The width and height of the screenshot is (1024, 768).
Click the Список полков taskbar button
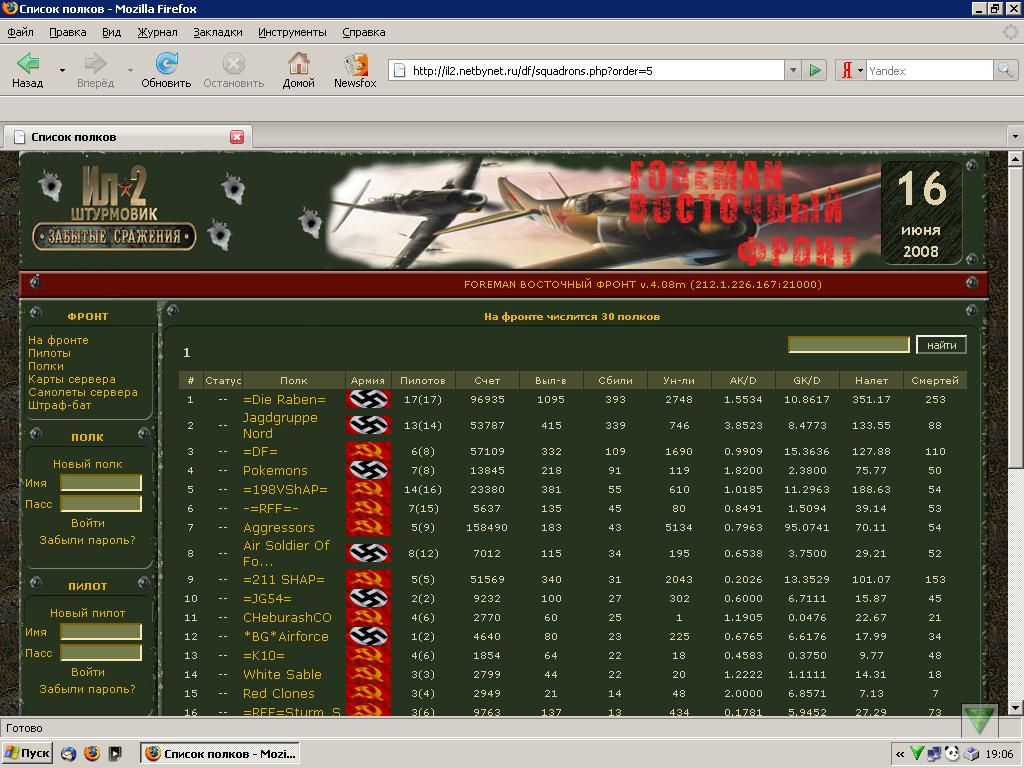(x=221, y=753)
